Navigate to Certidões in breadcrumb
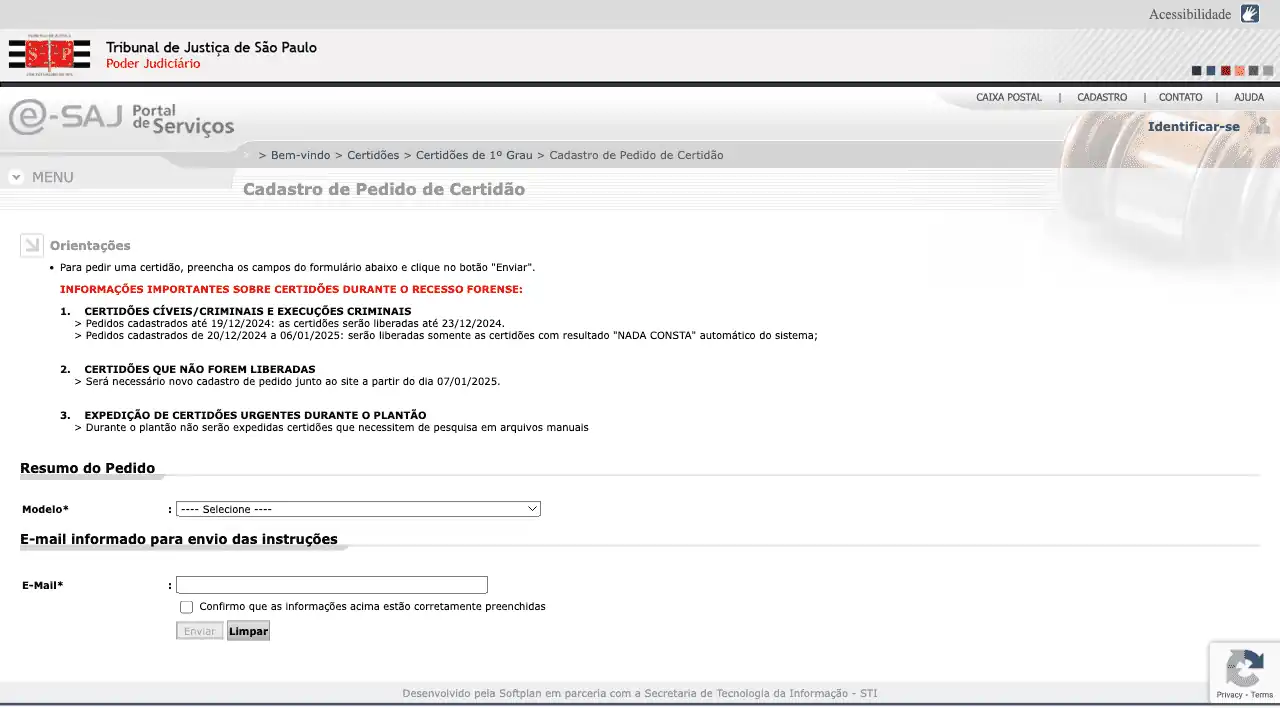The width and height of the screenshot is (1280, 708). [x=372, y=155]
